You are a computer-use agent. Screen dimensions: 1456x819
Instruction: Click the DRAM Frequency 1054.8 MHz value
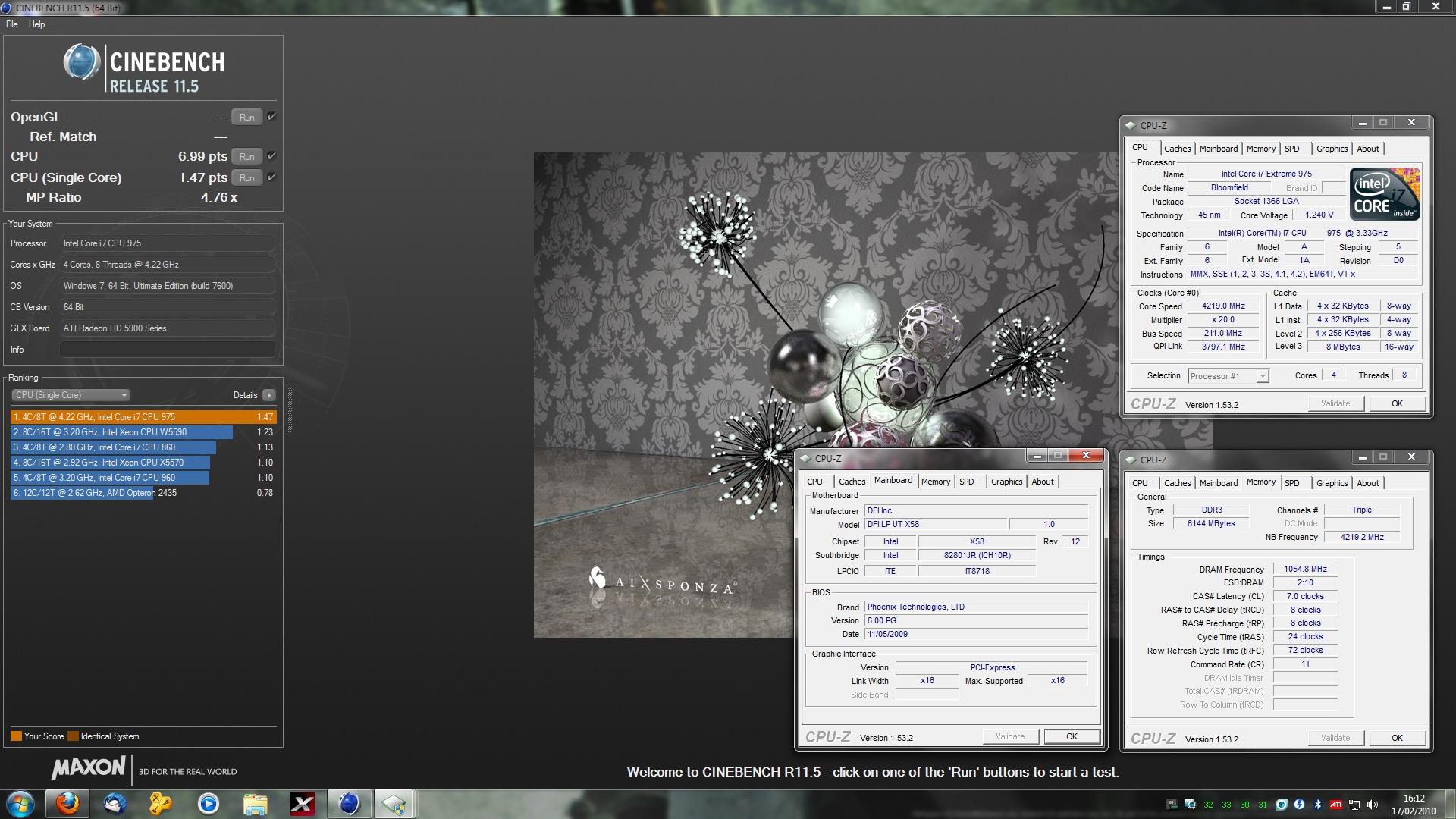pyautogui.click(x=1305, y=570)
